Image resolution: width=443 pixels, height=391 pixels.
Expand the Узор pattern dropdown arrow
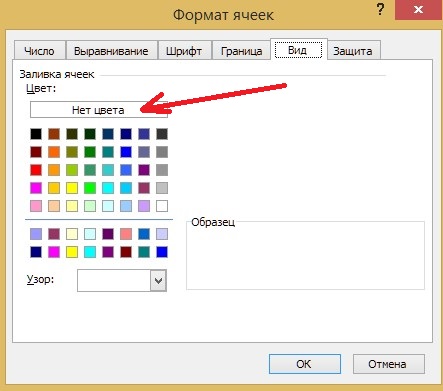click(x=159, y=280)
